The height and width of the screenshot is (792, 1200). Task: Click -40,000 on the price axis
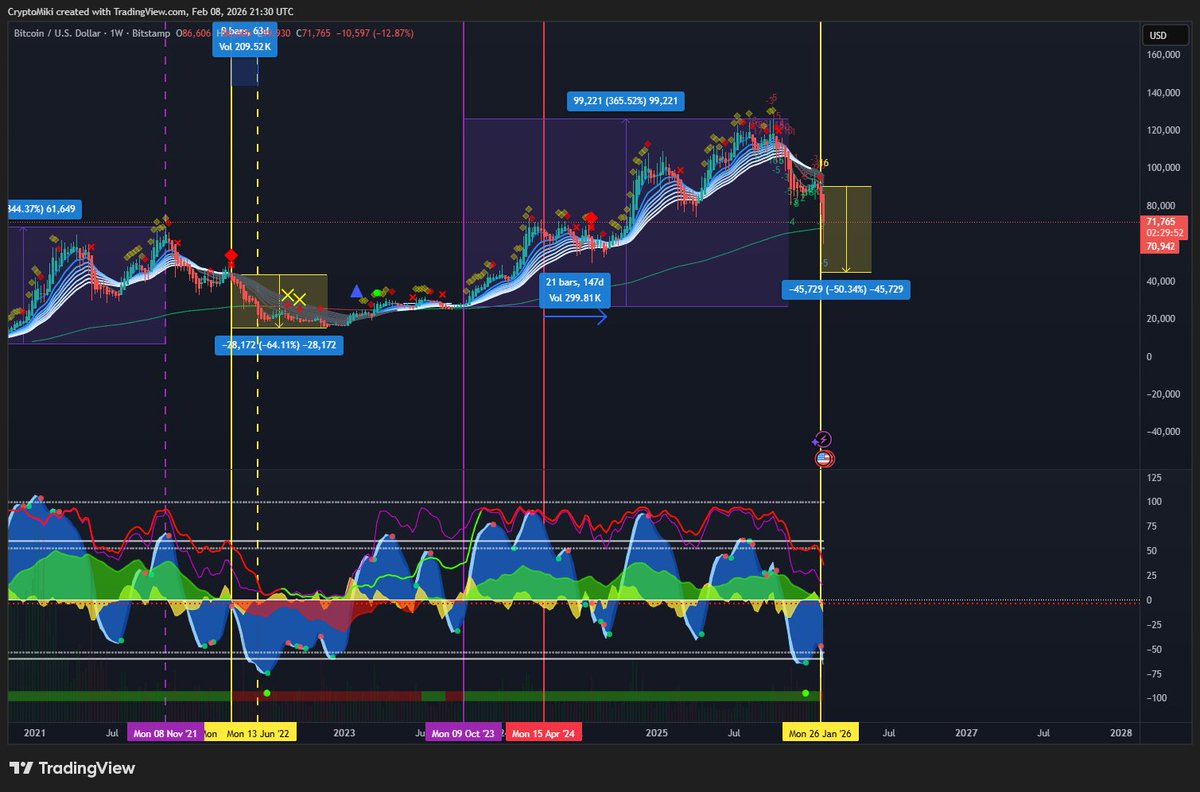coord(1162,432)
